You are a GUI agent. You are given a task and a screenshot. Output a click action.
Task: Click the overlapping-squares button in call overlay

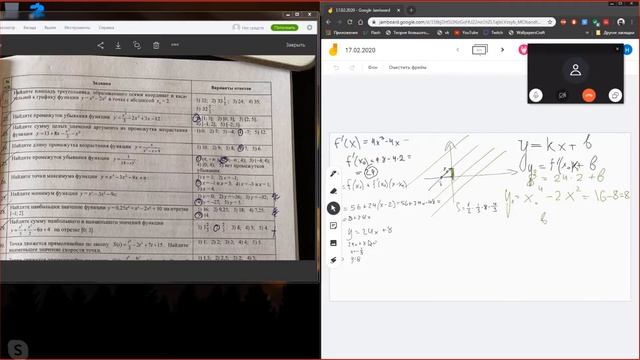pos(615,95)
